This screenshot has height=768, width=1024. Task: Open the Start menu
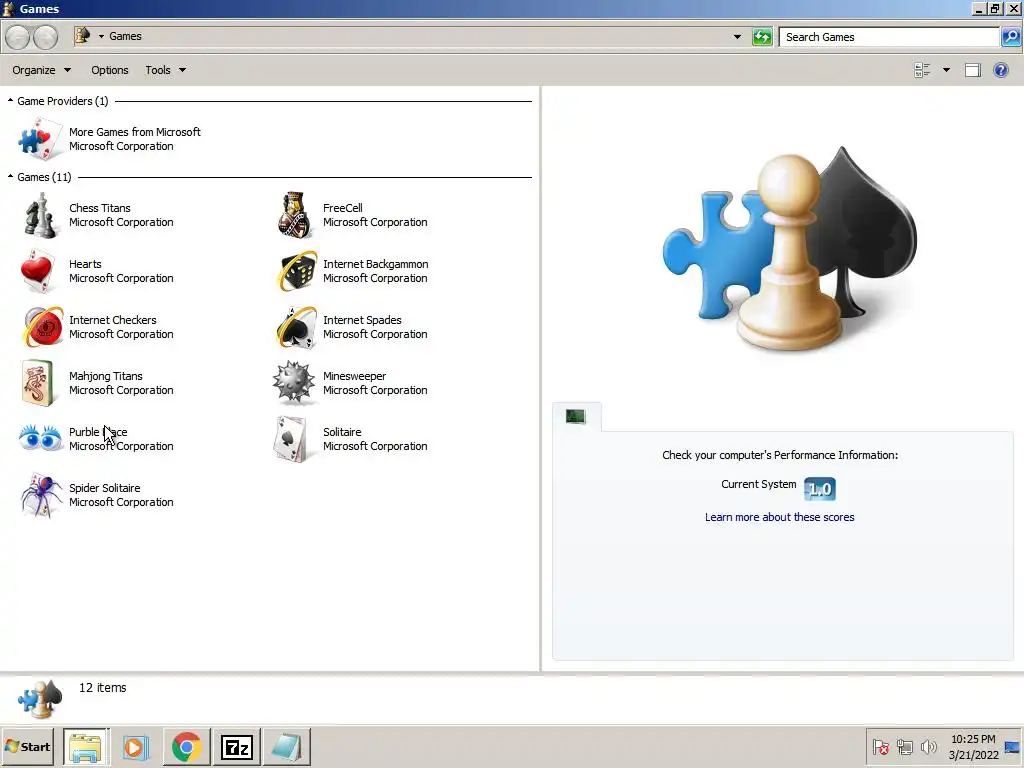point(27,746)
